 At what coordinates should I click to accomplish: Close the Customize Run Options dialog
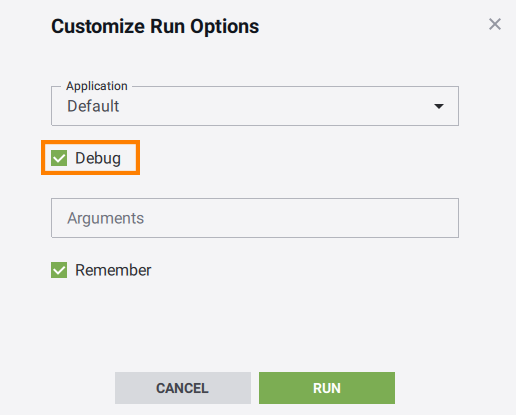[495, 24]
